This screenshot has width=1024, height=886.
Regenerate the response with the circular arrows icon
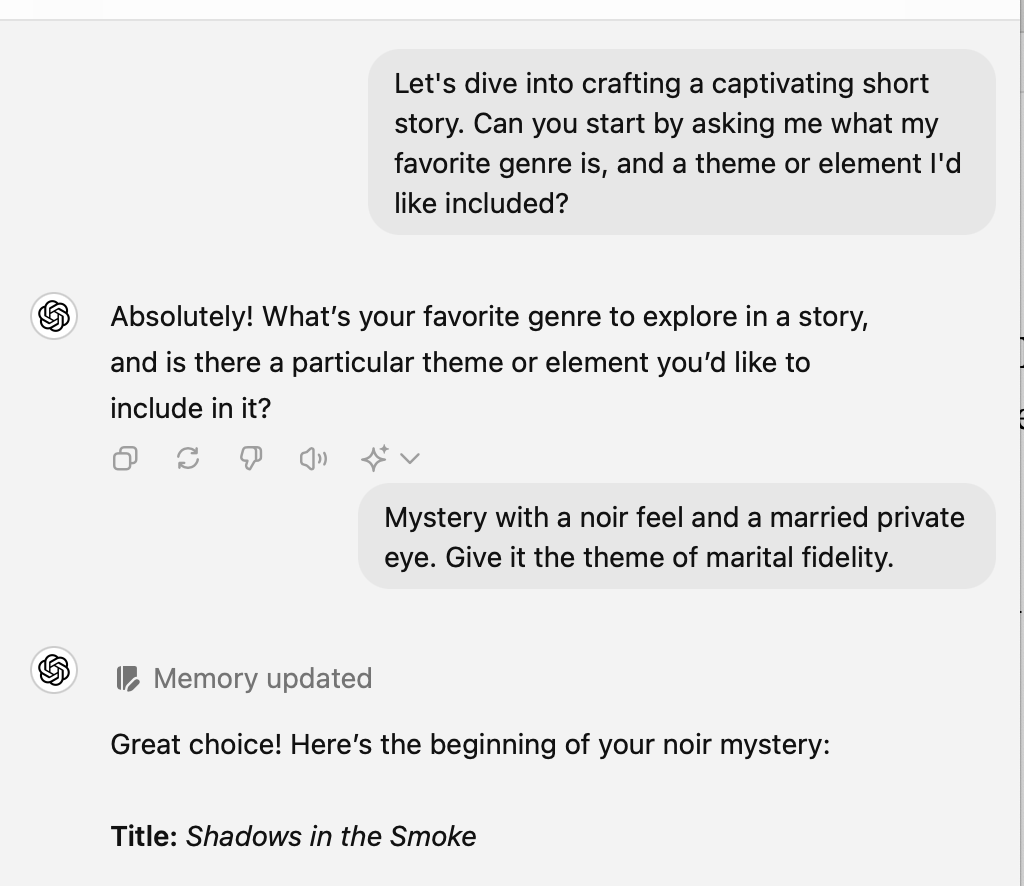pos(188,458)
